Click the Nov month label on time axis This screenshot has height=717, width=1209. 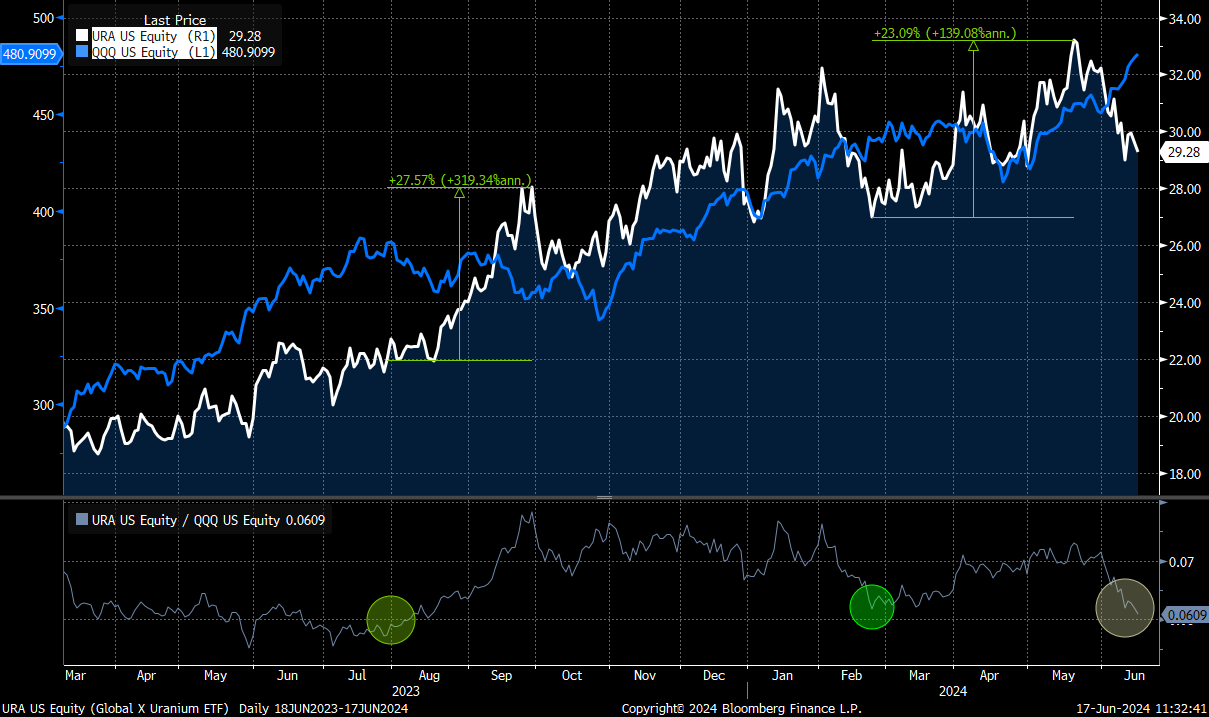pos(644,676)
